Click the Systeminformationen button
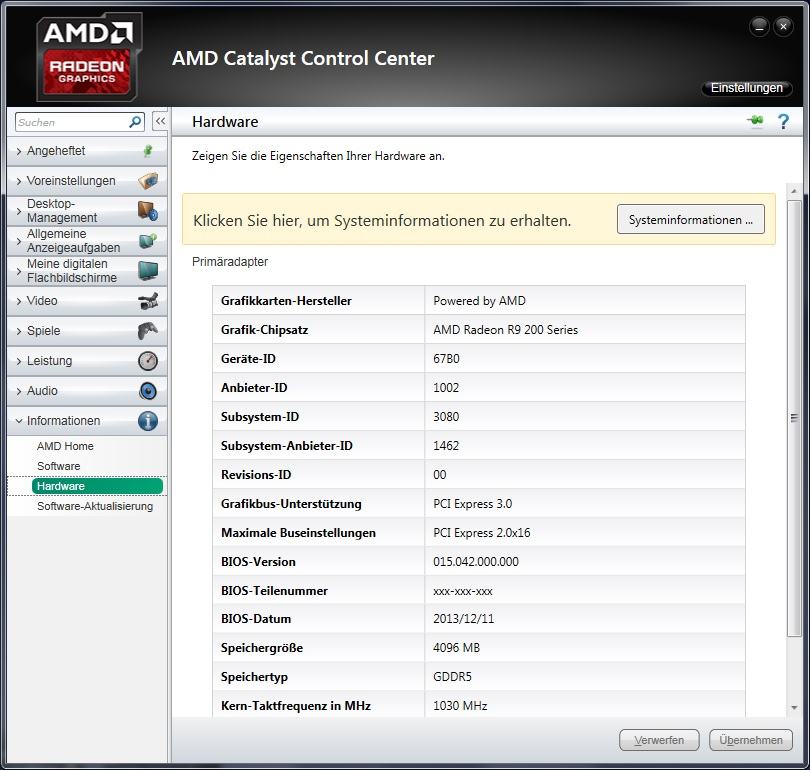The height and width of the screenshot is (770, 810). (x=691, y=219)
